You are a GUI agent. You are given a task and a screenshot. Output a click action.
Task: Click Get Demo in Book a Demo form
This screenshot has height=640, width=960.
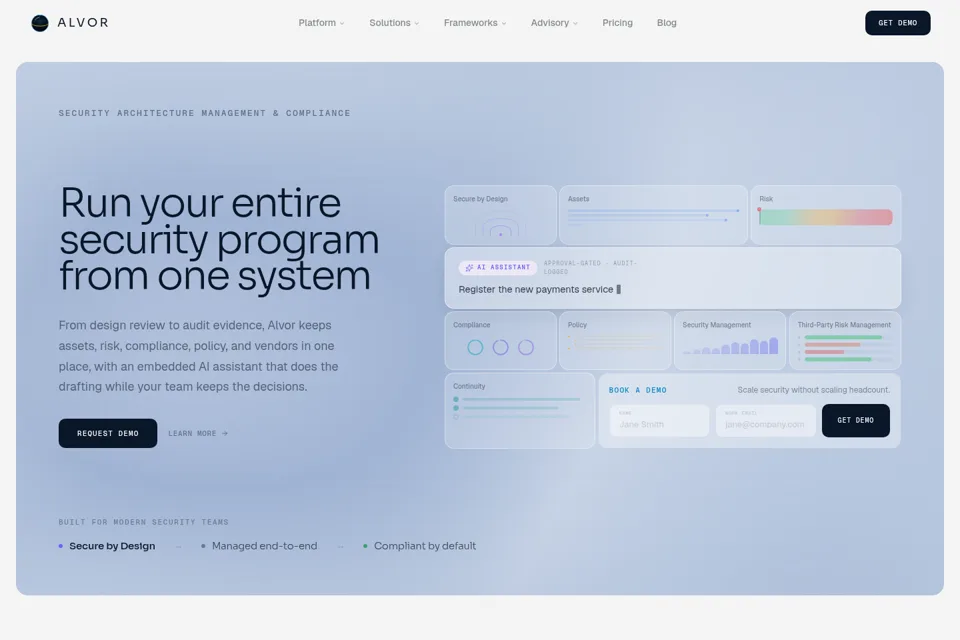pos(855,420)
